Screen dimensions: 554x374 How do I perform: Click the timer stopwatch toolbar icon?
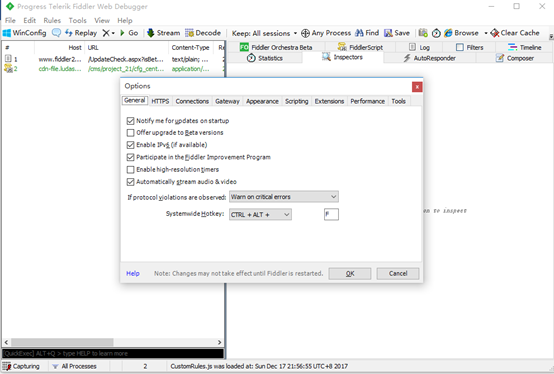coord(436,33)
